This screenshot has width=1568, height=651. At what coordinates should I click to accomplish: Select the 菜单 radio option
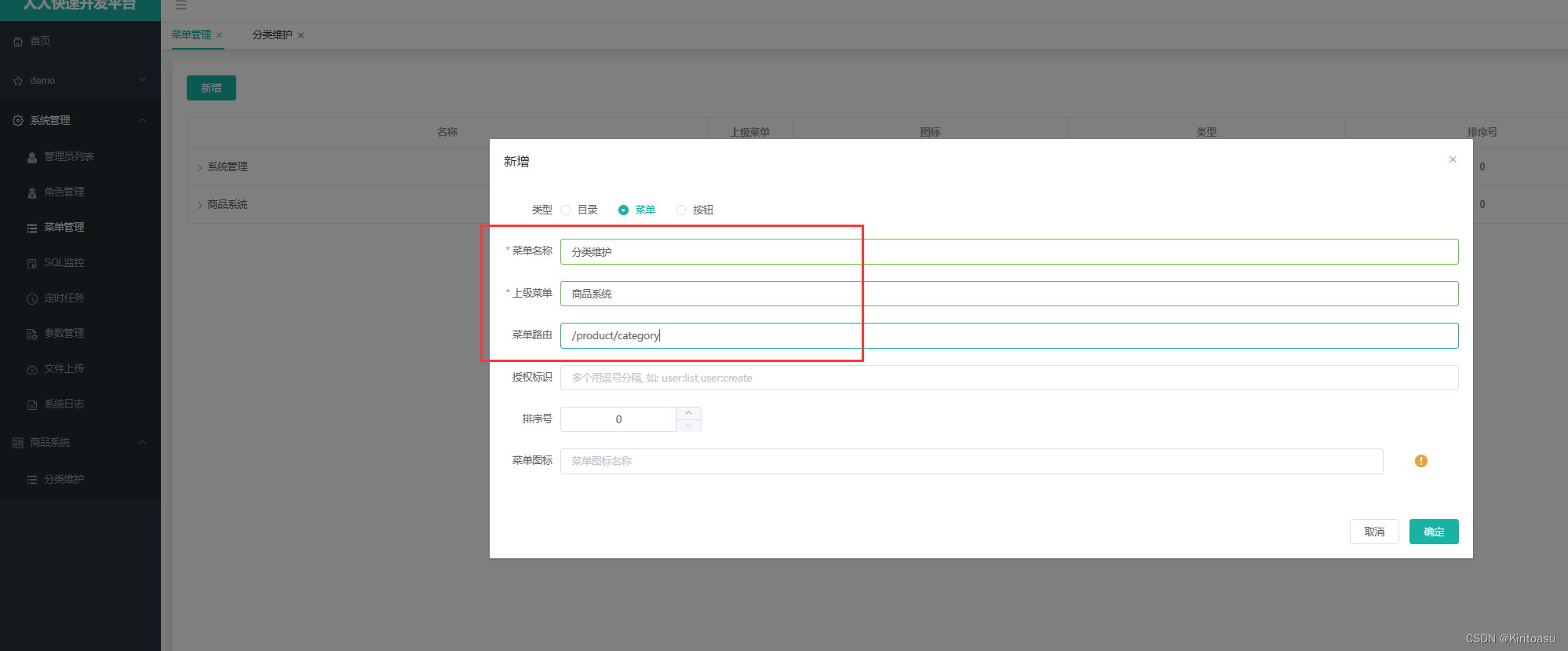tap(623, 210)
